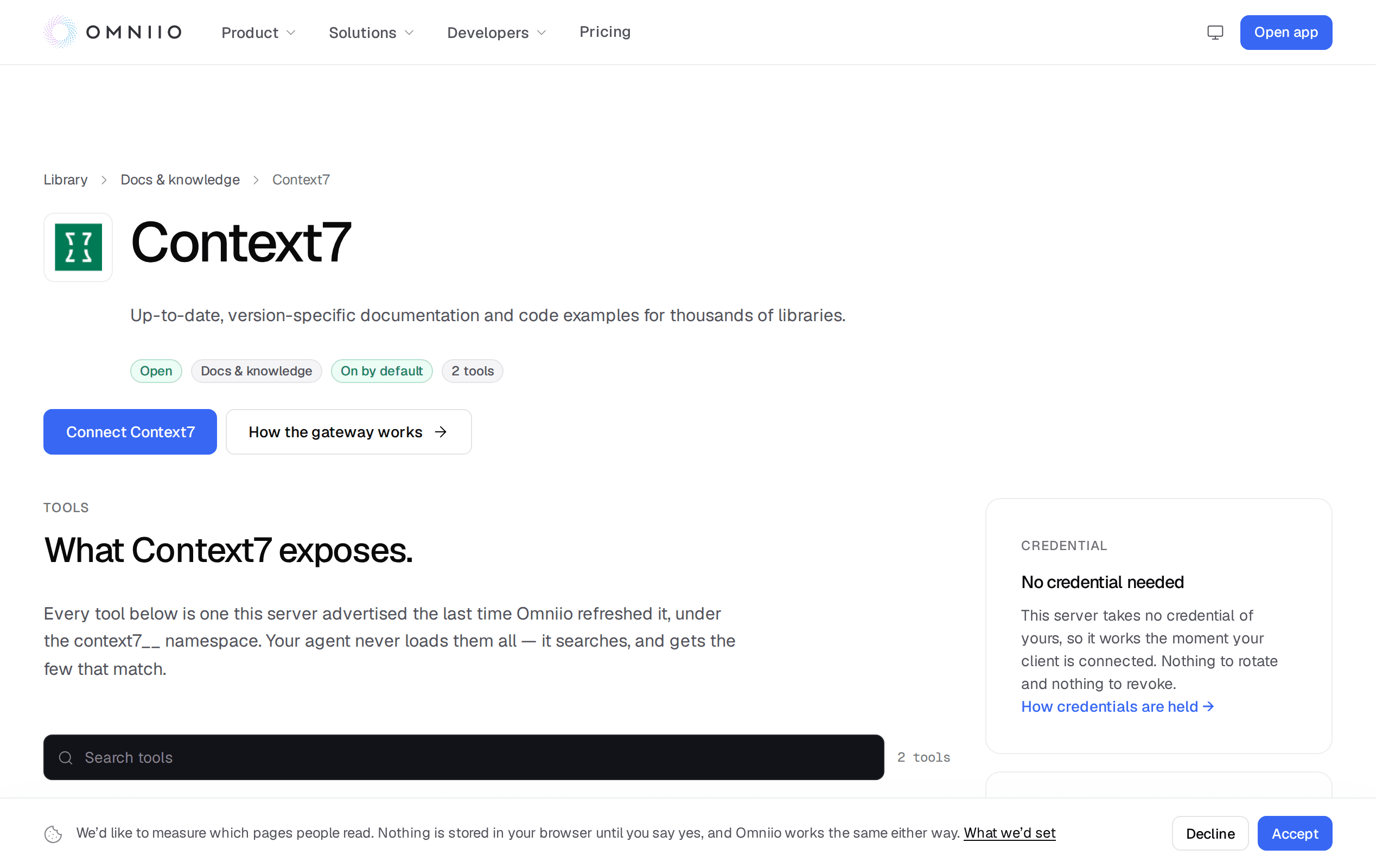This screenshot has width=1389, height=868.
Task: Click the Open app button
Action: coord(1286,32)
